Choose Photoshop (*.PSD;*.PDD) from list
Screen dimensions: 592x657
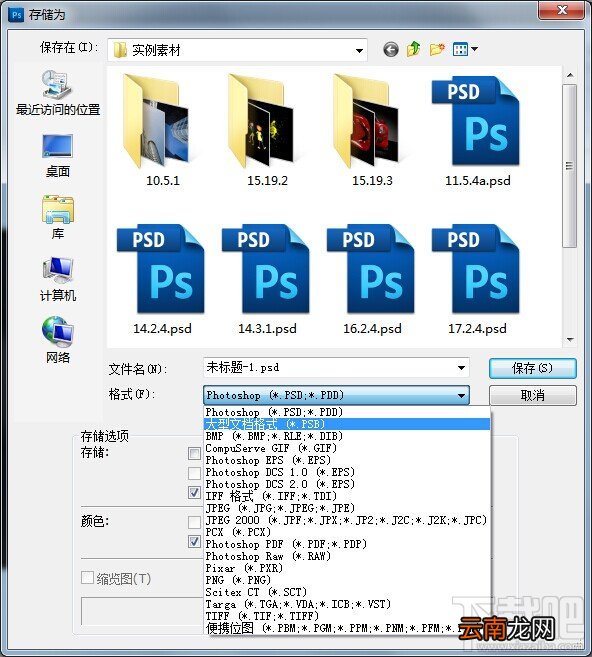(347, 412)
